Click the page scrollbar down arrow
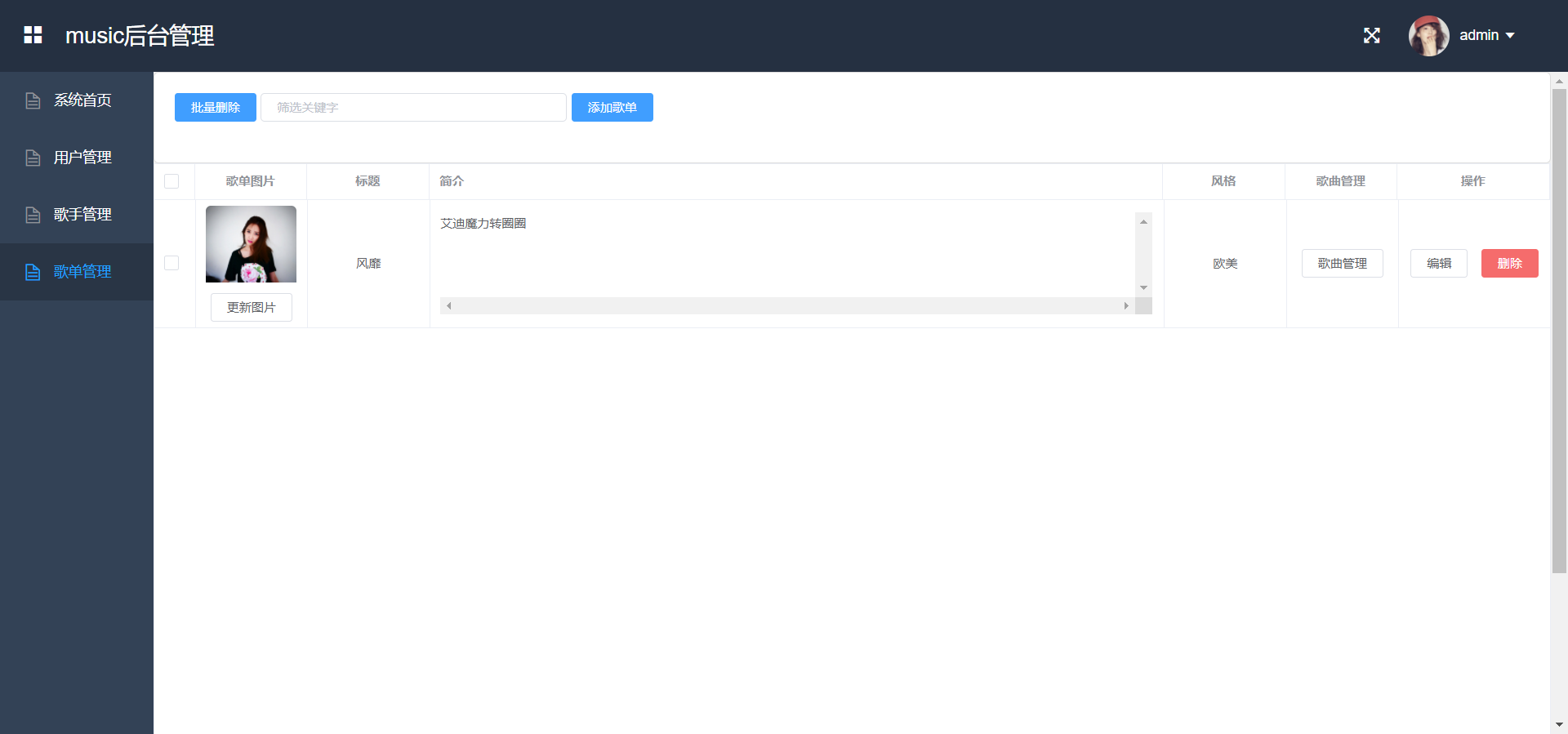Viewport: 1568px width, 734px height. tap(1559, 725)
